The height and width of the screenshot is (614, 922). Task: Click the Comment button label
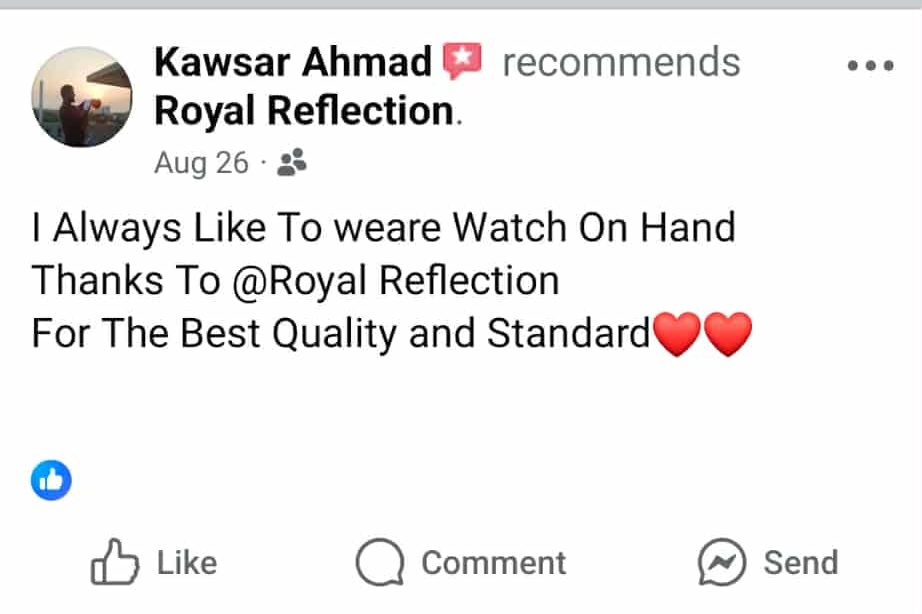[493, 563]
